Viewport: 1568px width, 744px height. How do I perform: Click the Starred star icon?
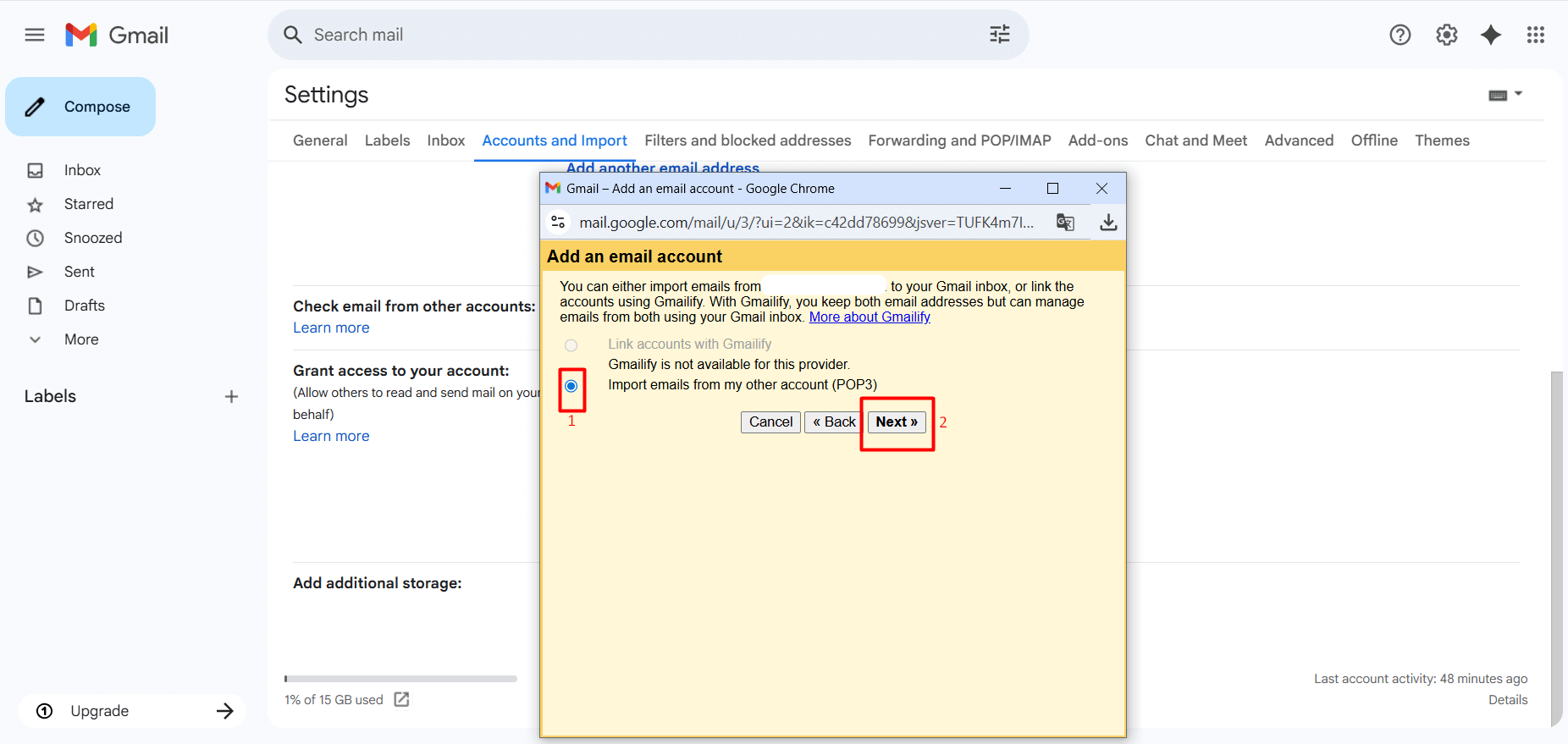35,205
